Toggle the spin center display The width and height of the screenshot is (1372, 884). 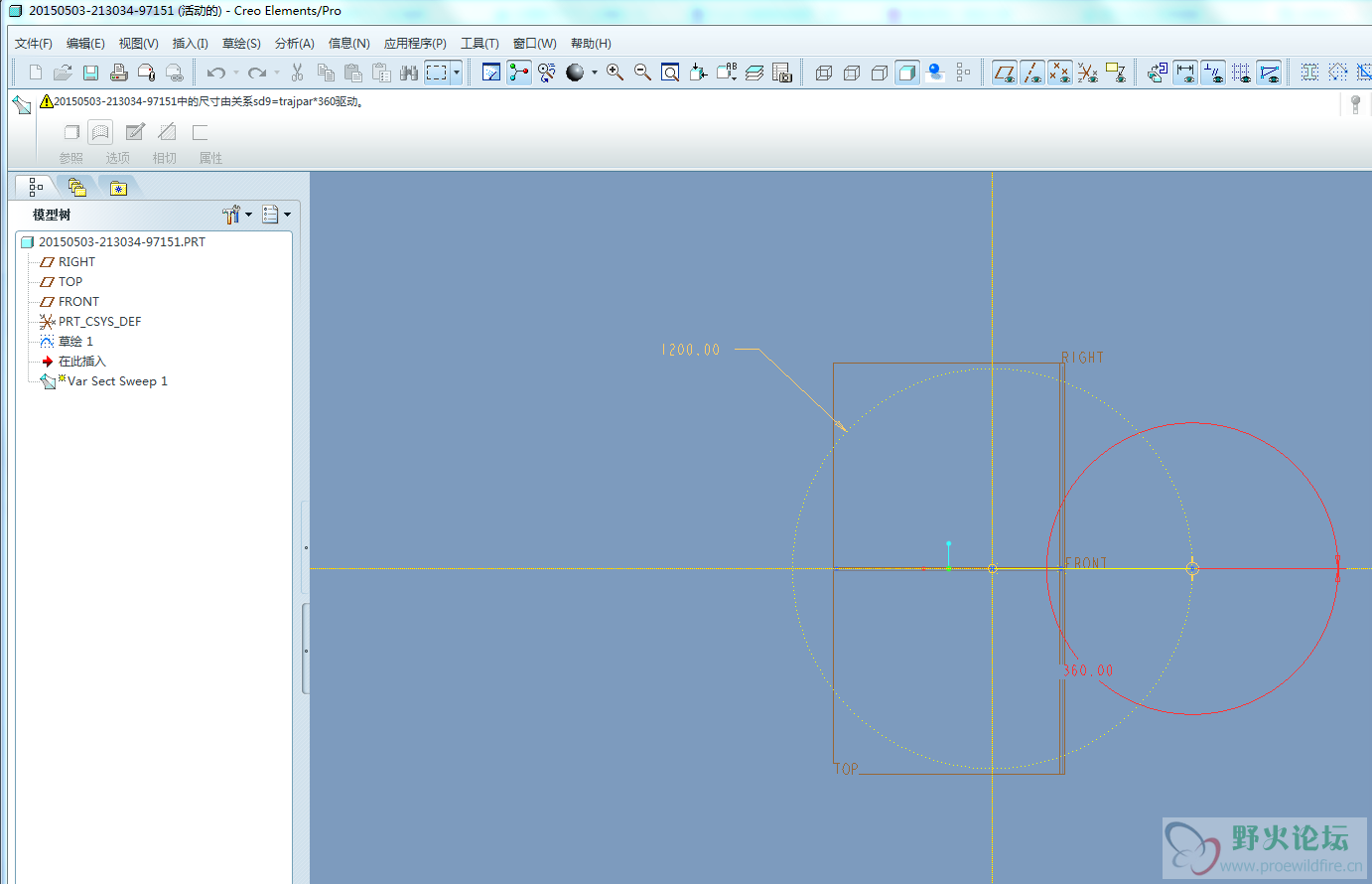point(518,73)
